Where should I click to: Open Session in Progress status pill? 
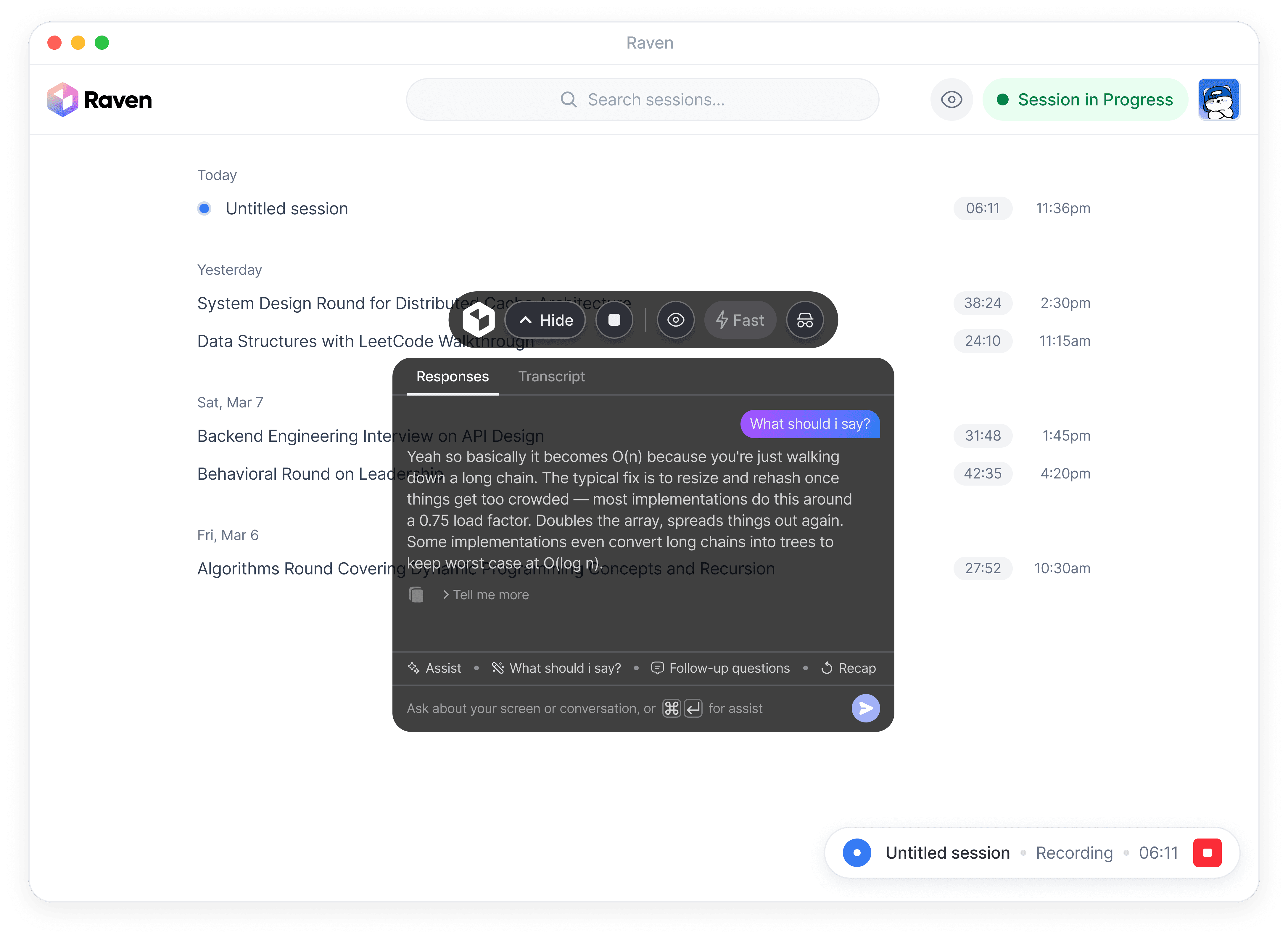pos(1085,100)
